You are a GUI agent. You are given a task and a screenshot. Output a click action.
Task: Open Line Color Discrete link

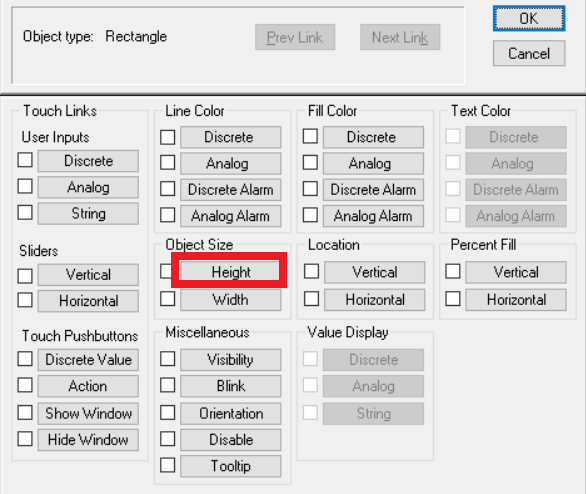coord(231,137)
